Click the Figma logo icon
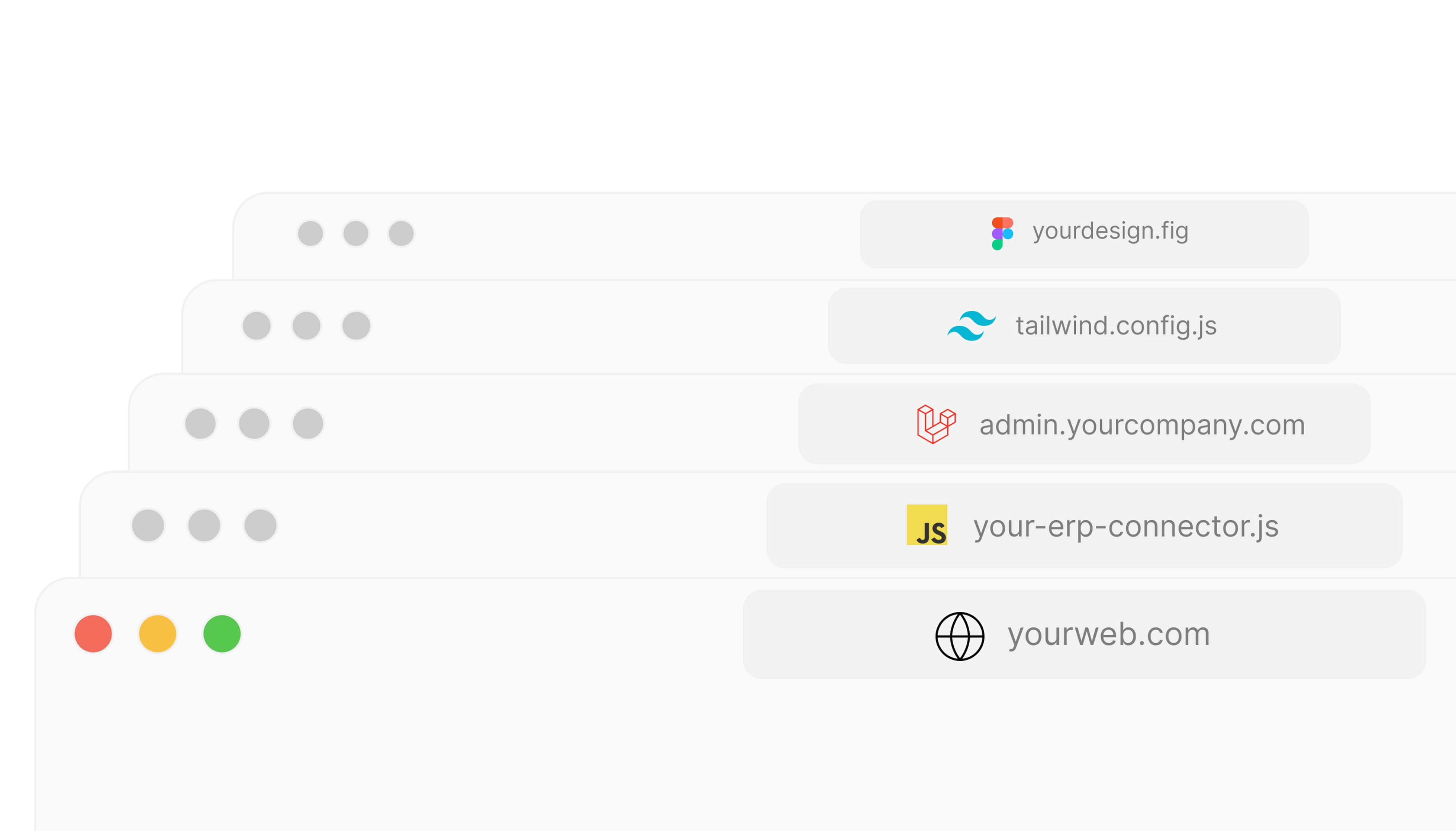 point(1002,233)
